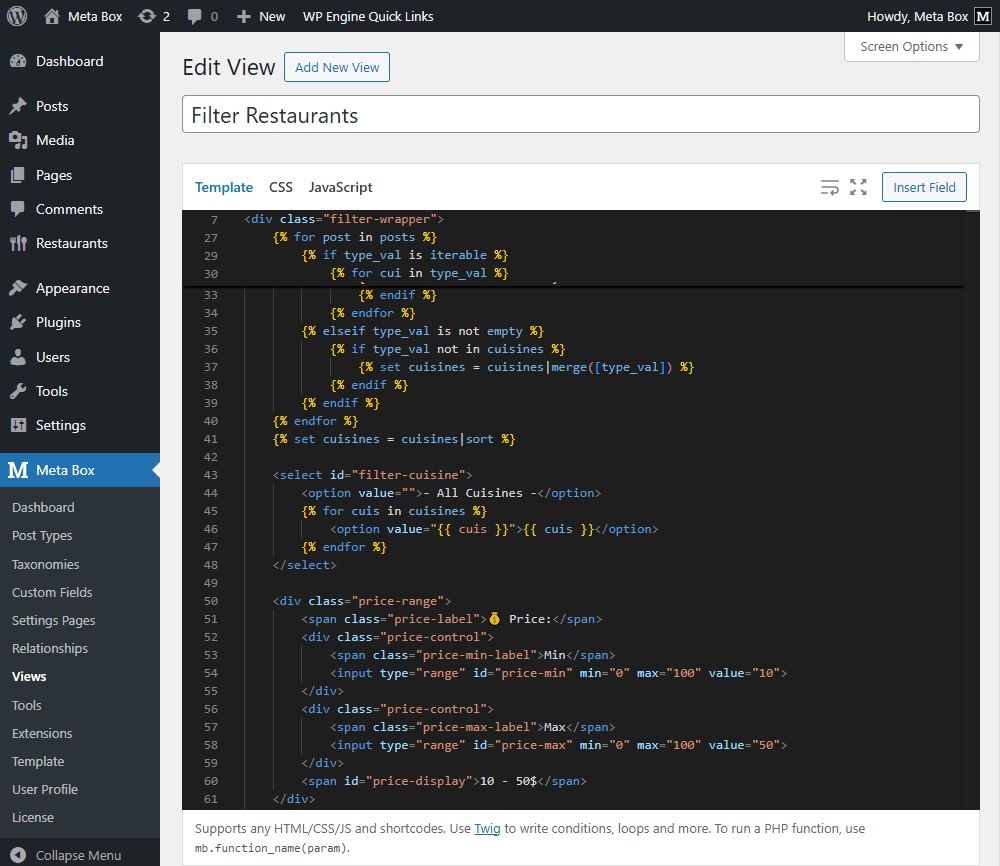This screenshot has height=866, width=1000.
Task: Switch to the CSS tab
Action: 281,187
